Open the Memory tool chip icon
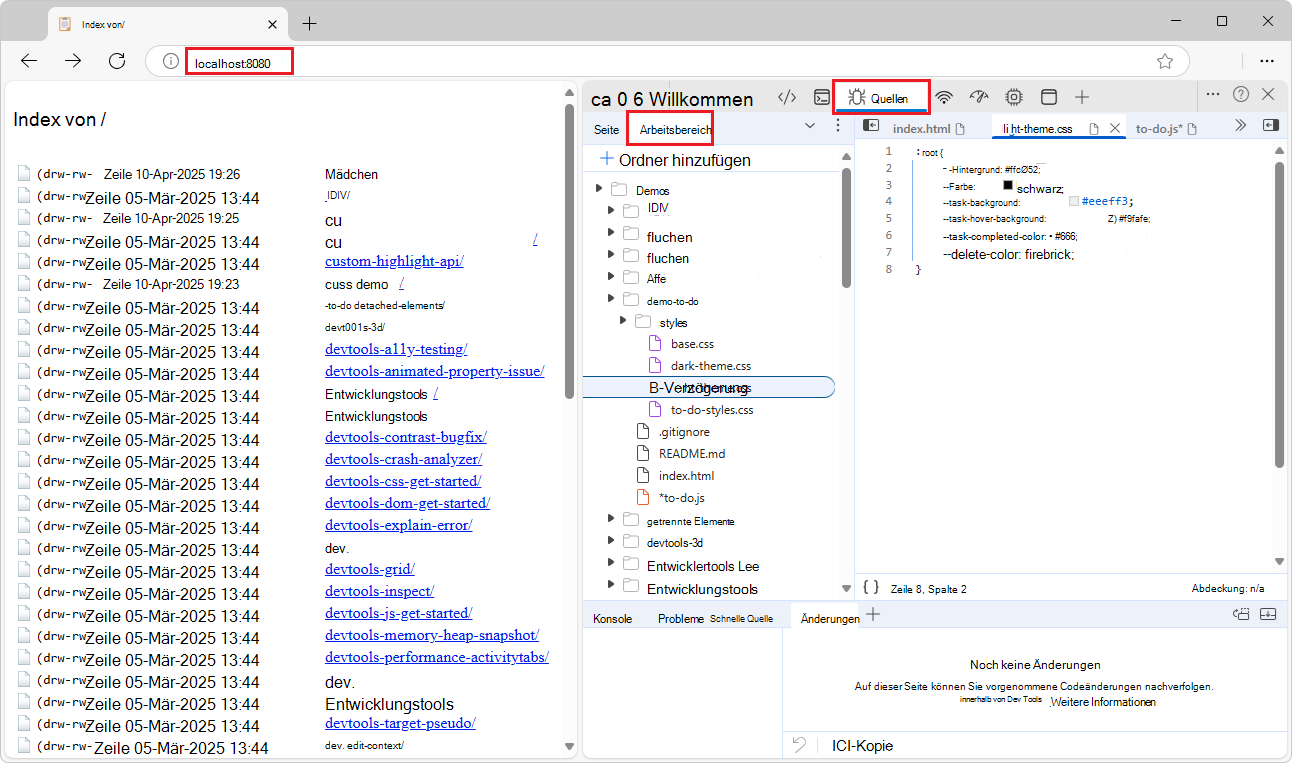 pos(1013,97)
